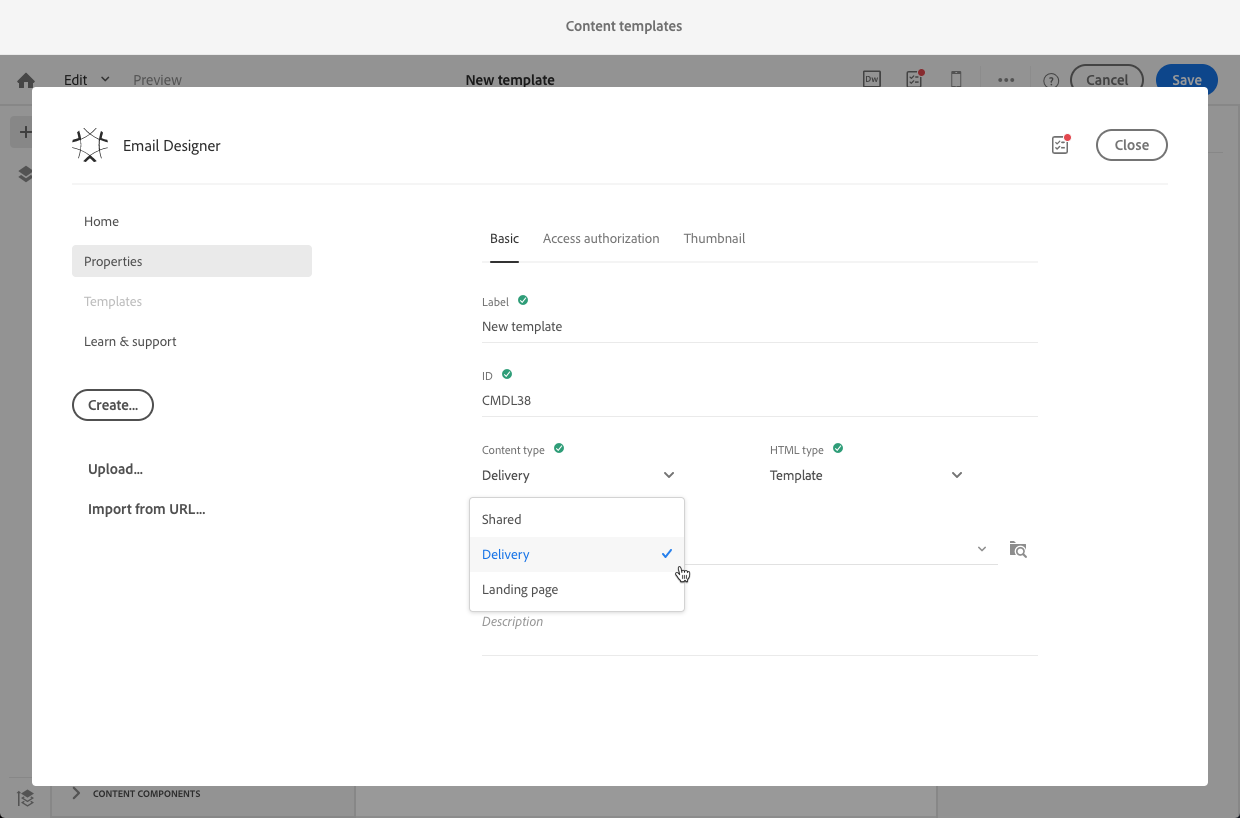Click the folder search icon
The height and width of the screenshot is (818, 1240).
1018,549
